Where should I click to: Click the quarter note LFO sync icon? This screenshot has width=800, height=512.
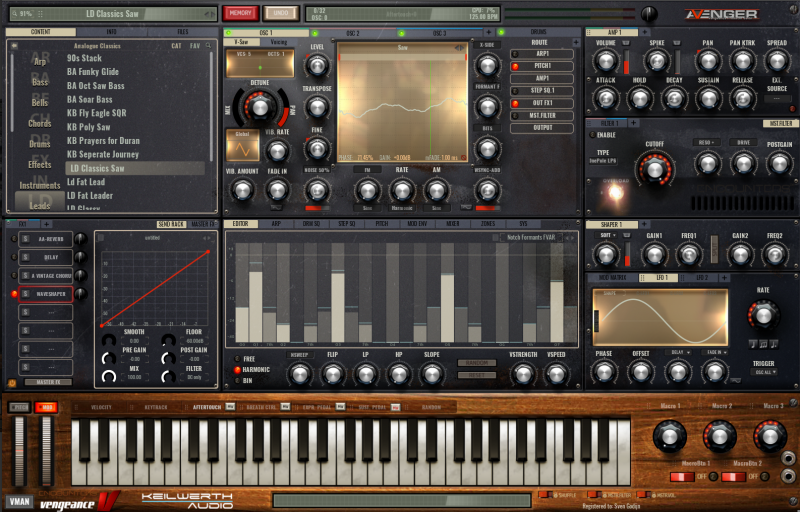click(x=753, y=344)
